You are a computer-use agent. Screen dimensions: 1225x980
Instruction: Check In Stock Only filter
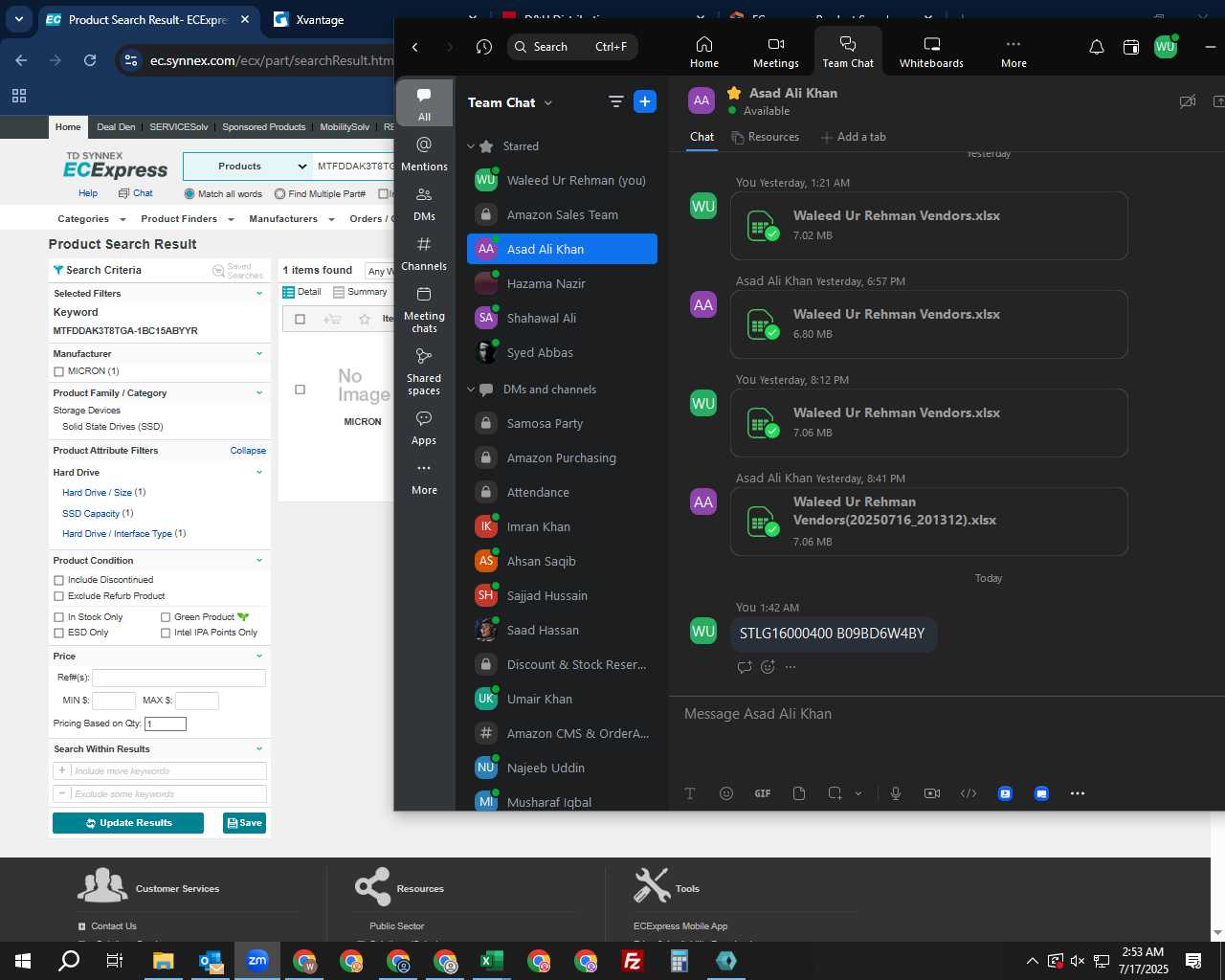[58, 617]
